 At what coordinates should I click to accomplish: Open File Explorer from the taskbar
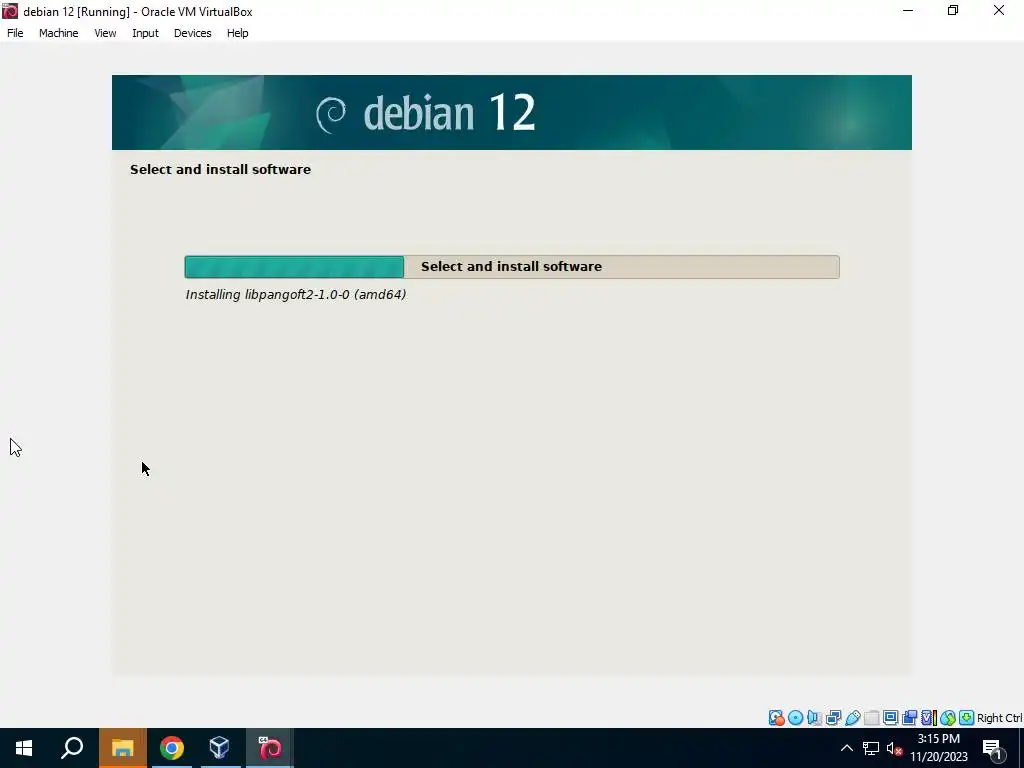[122, 748]
